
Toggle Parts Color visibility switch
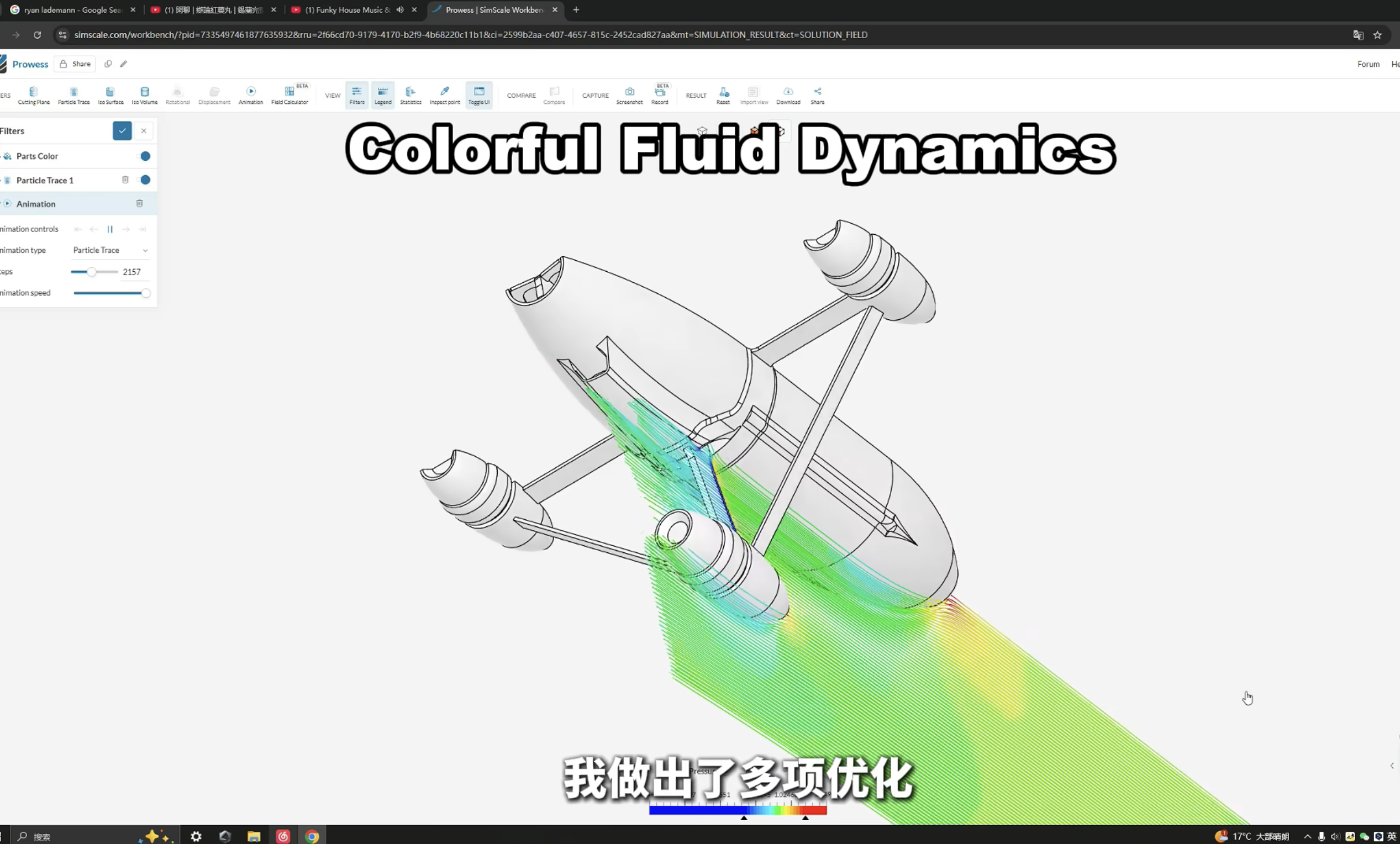[x=145, y=156]
